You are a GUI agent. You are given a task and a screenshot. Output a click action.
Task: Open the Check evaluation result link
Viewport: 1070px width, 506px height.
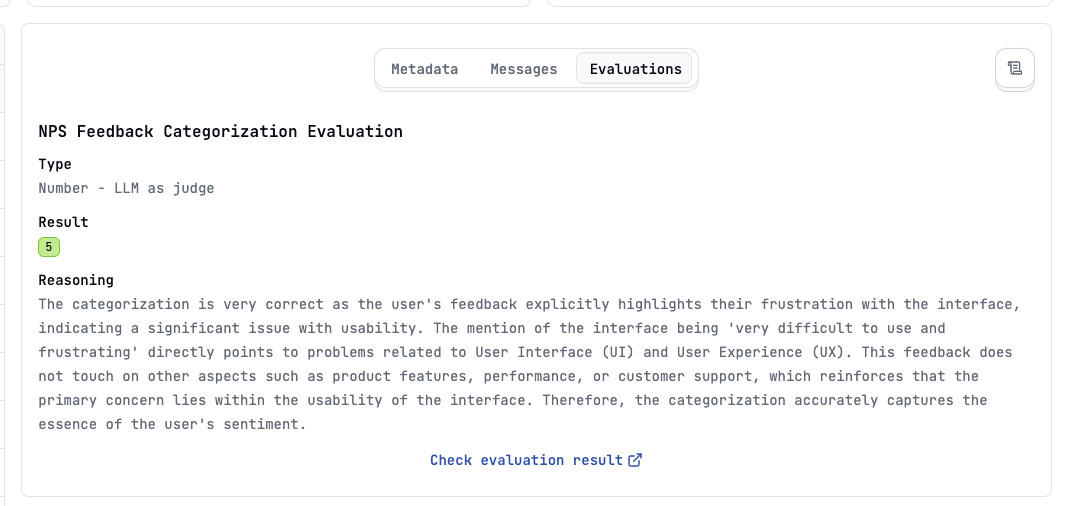click(536, 460)
